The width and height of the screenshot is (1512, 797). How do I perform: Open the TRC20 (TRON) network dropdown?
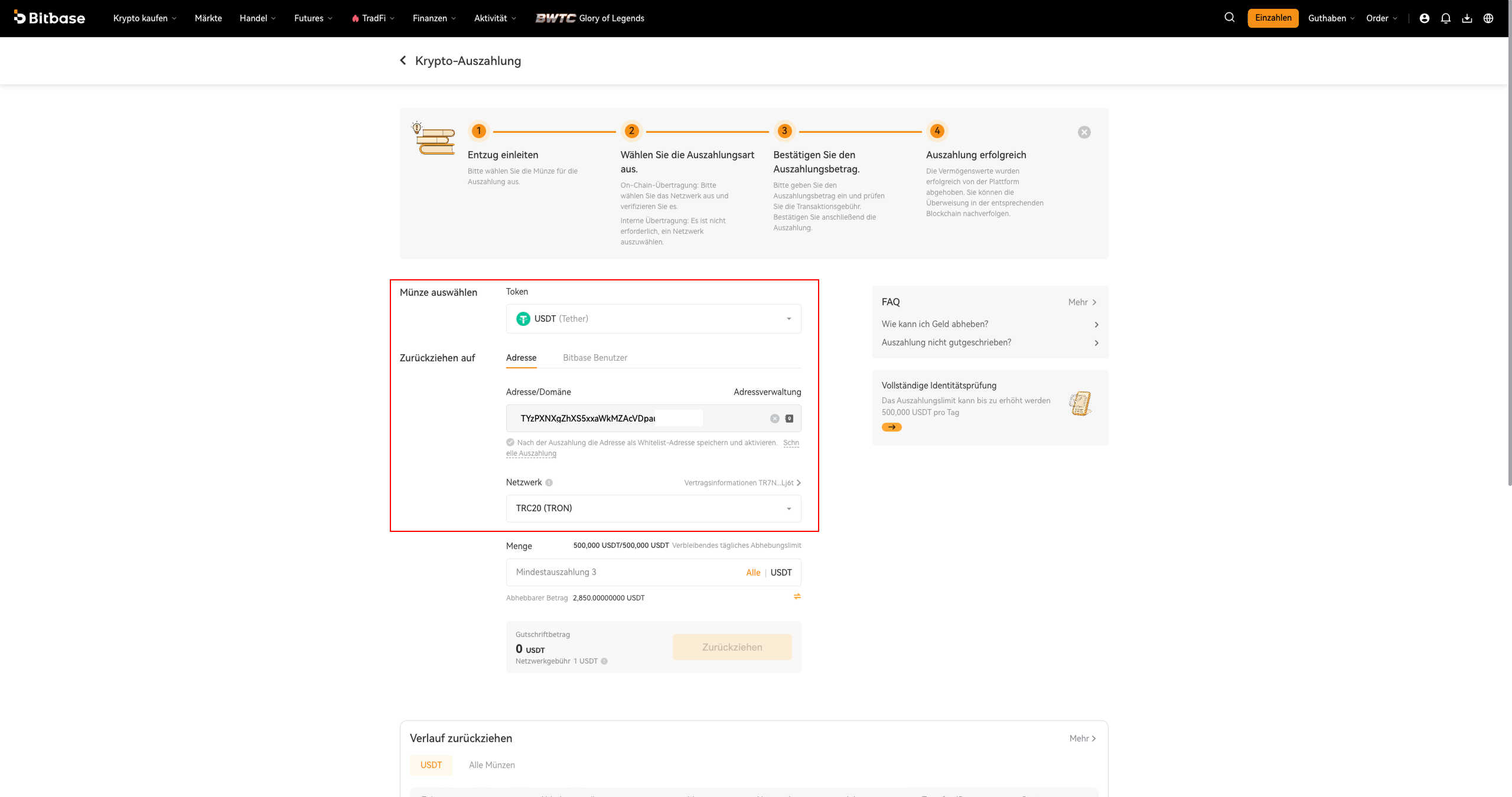point(653,508)
